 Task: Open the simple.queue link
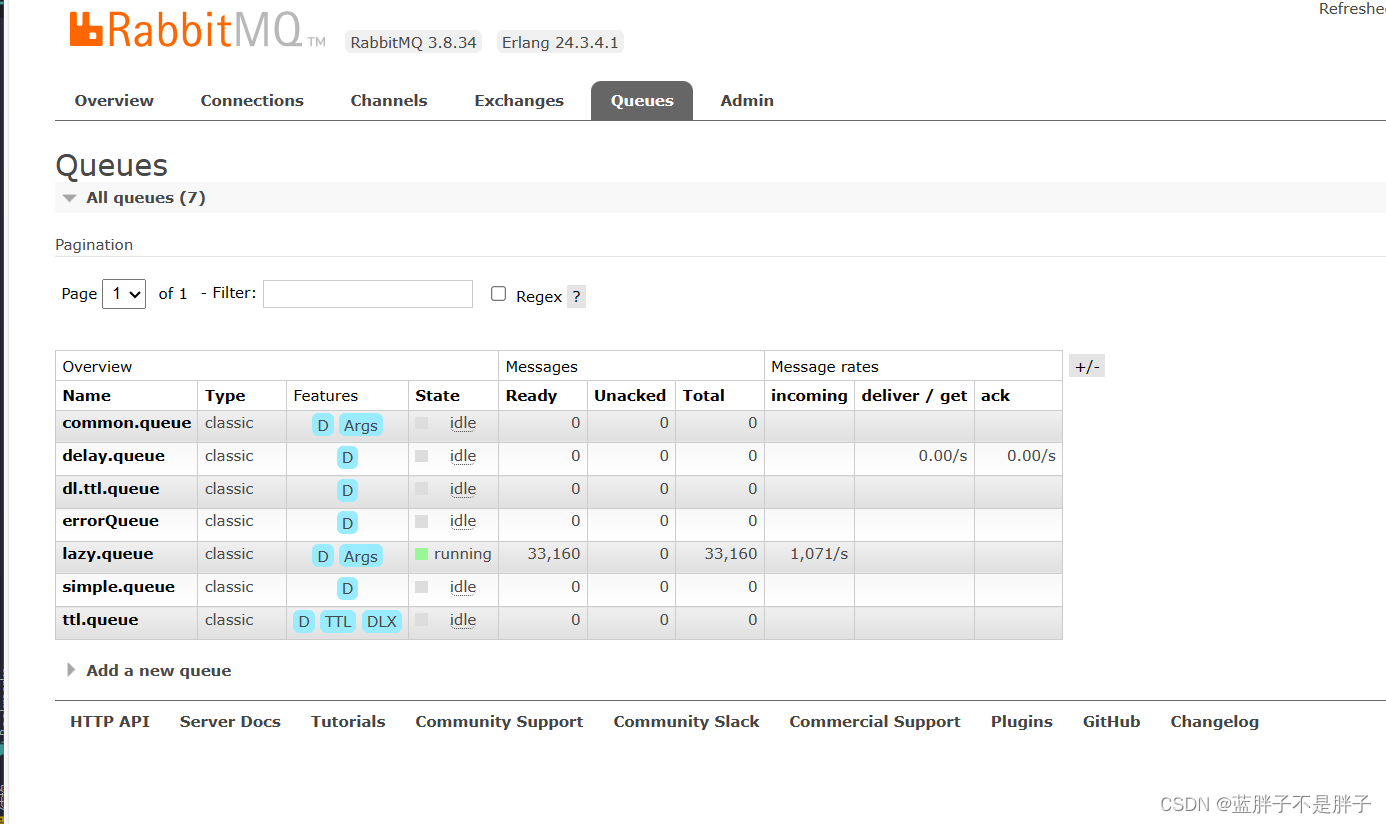point(118,586)
